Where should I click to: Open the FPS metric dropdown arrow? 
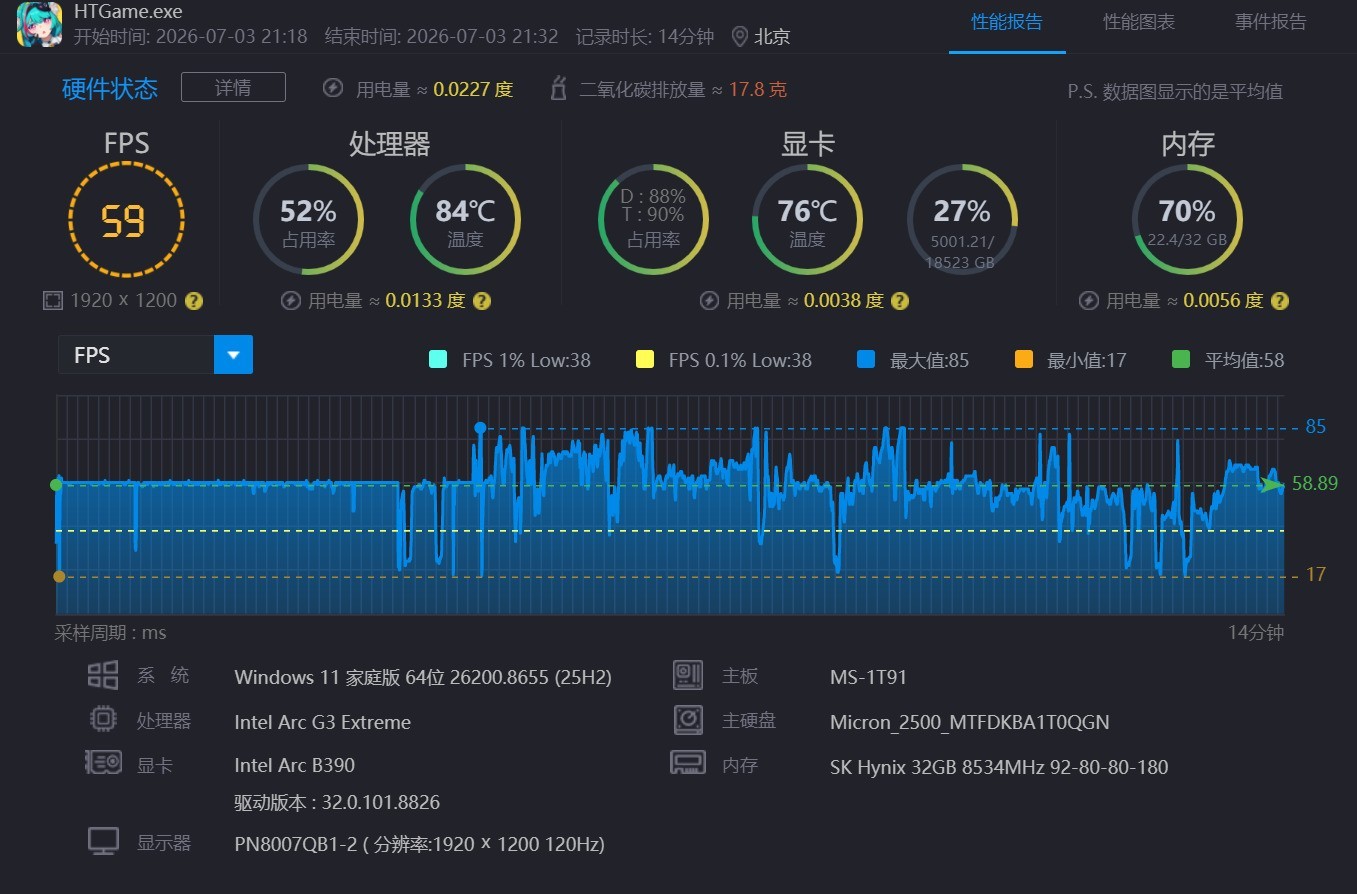[x=233, y=355]
